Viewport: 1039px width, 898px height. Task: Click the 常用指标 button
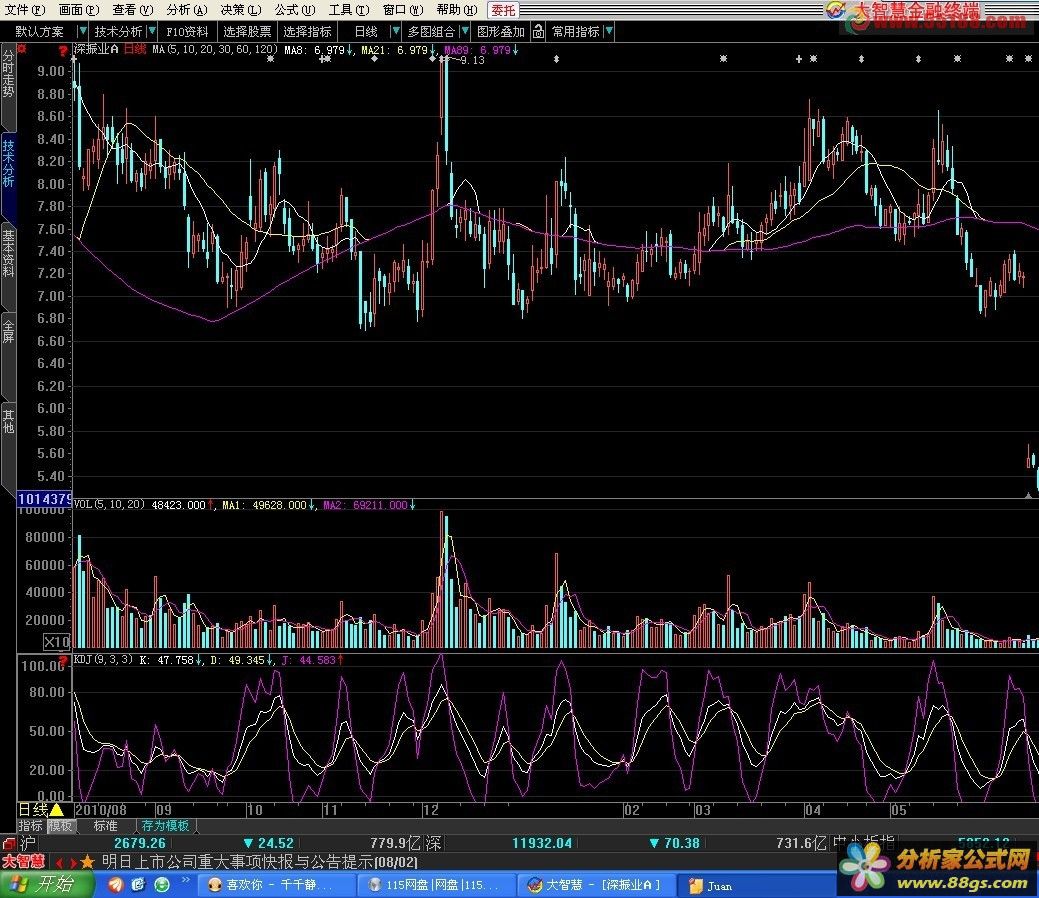[x=576, y=31]
